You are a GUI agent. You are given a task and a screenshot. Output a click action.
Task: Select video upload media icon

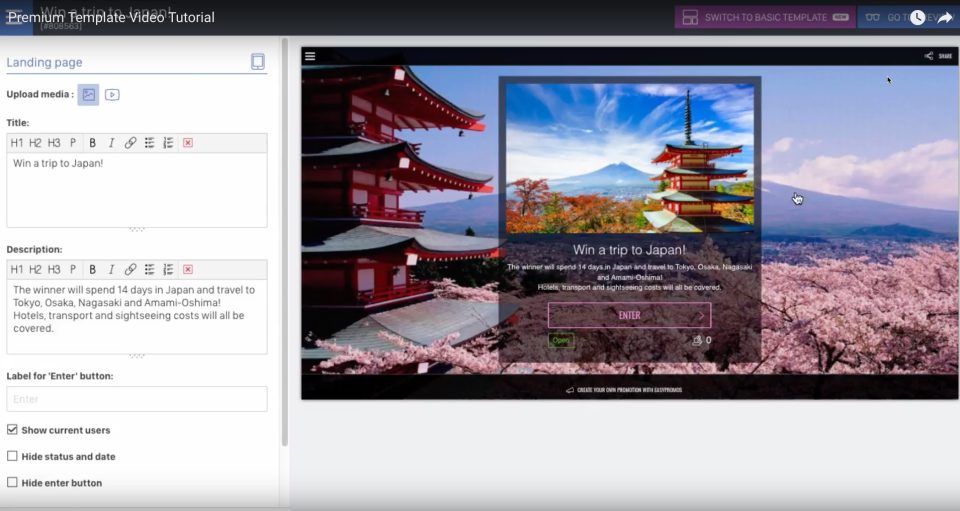[112, 95]
